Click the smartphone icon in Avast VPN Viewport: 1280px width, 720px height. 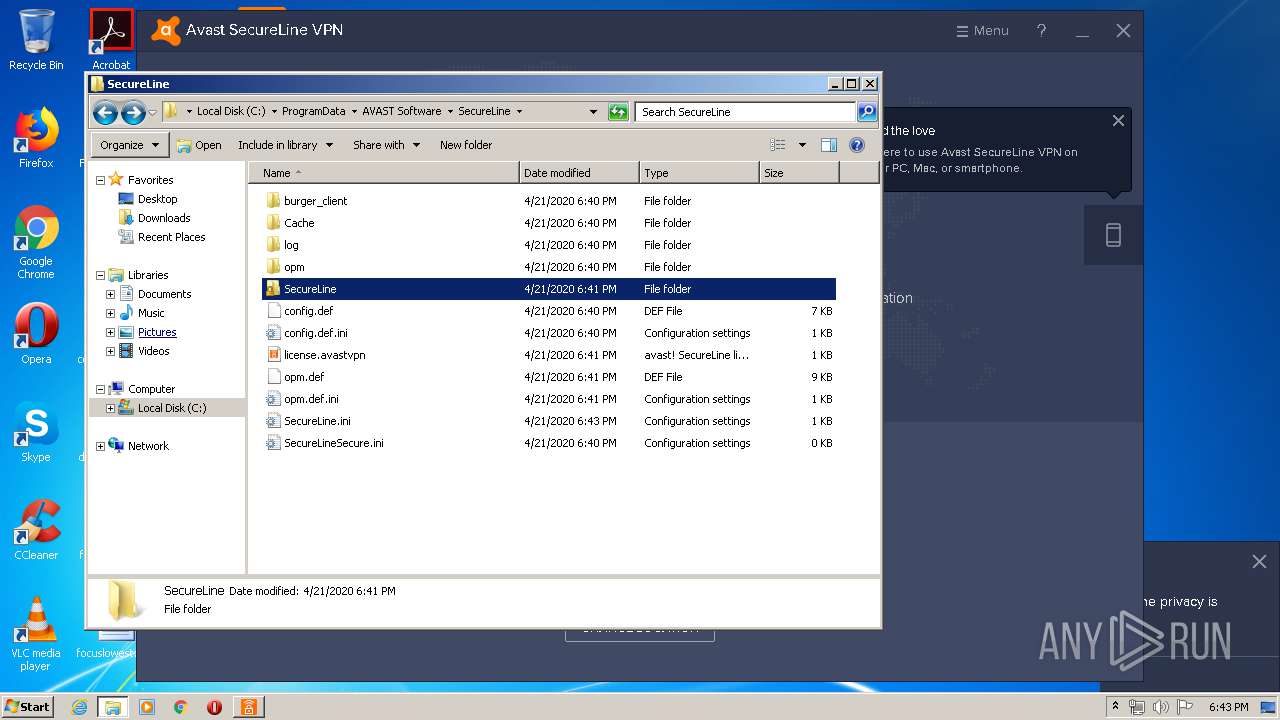point(1113,235)
